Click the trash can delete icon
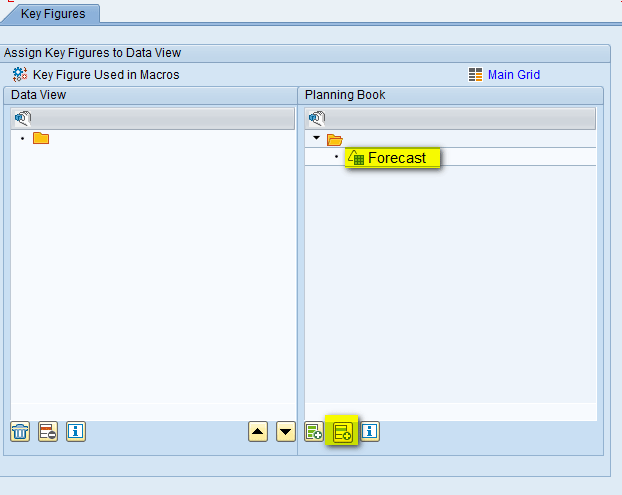622x495 pixels. click(20, 432)
